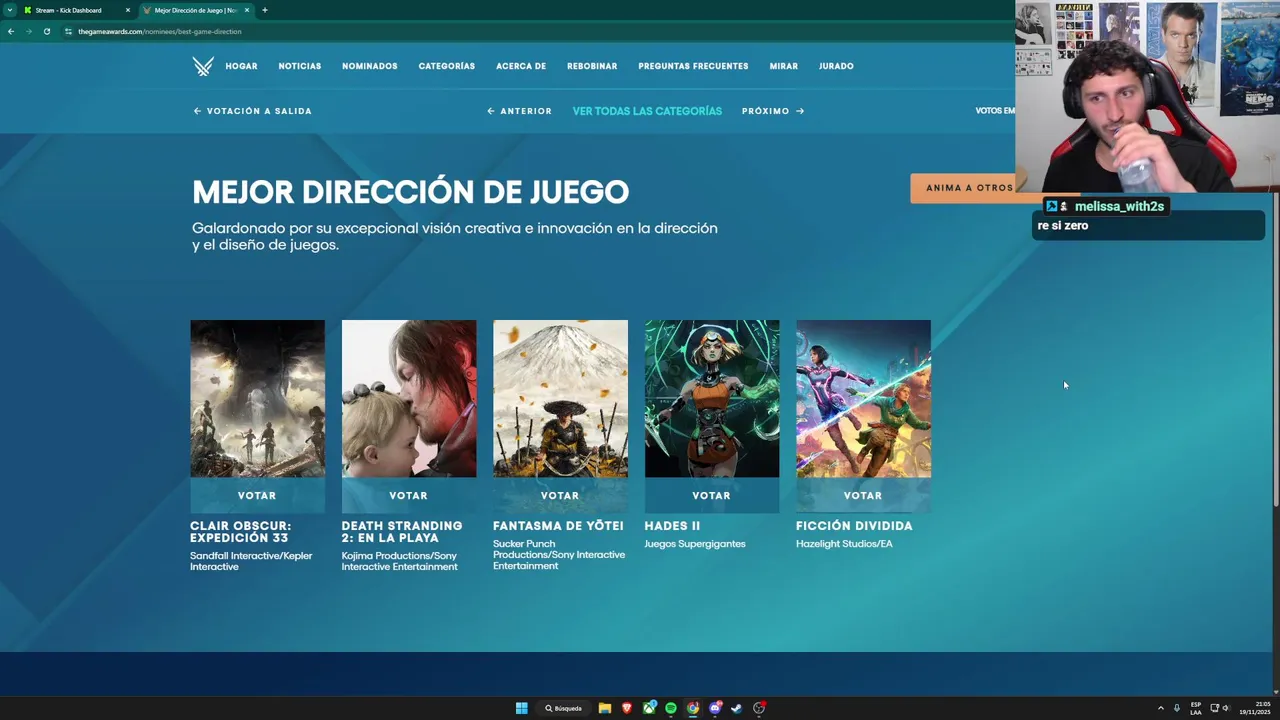The image size is (1280, 720).
Task: Click FANTASMA DE YŌTEI title text
Action: 558,526
